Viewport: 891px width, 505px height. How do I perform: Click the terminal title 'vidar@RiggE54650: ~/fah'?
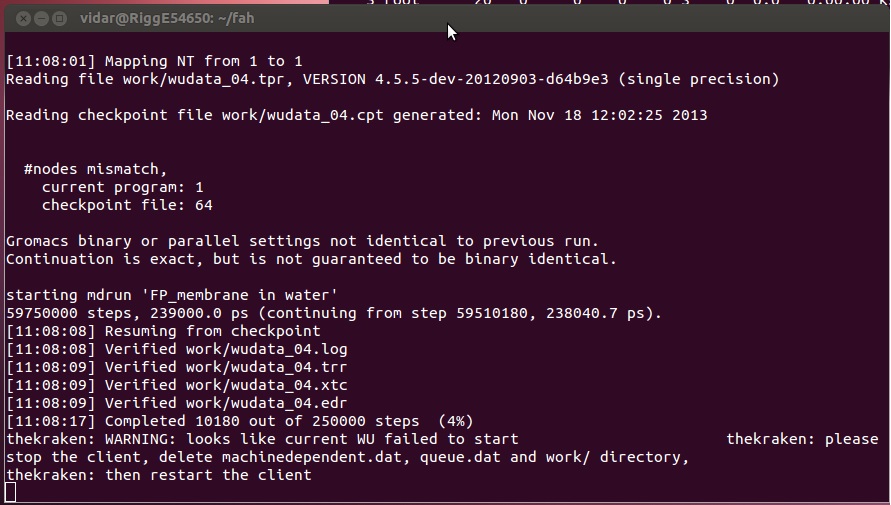coord(167,19)
